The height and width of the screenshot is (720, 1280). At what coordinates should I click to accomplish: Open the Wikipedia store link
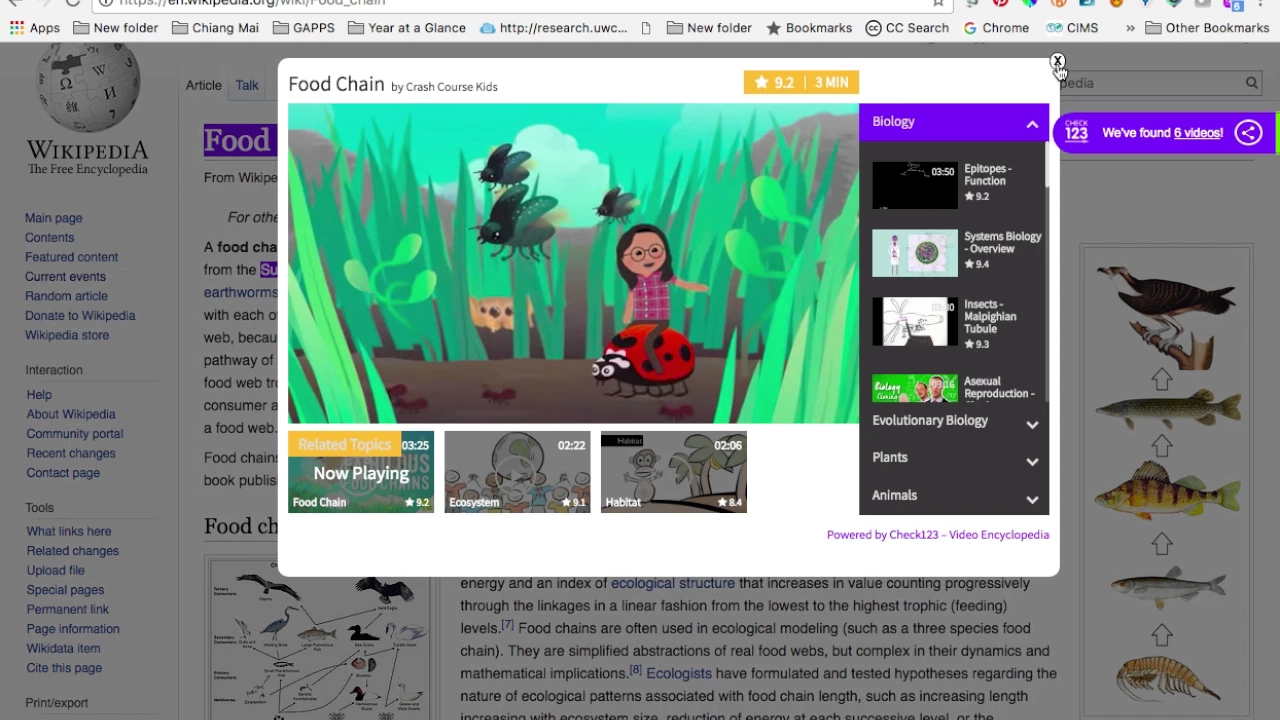[67, 335]
